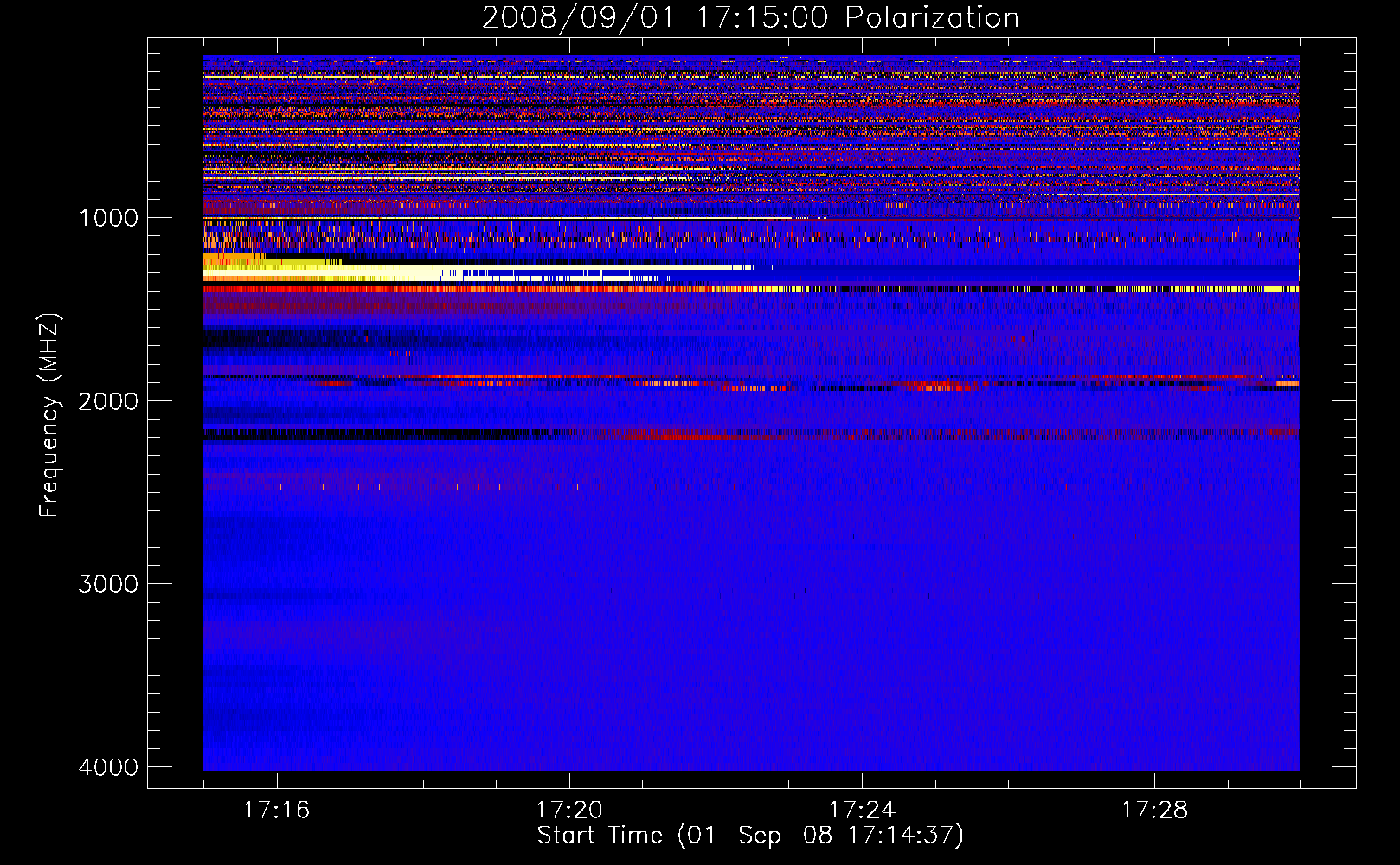Click the 17:20 time tick label
This screenshot has width=1400, height=865.
[568, 810]
